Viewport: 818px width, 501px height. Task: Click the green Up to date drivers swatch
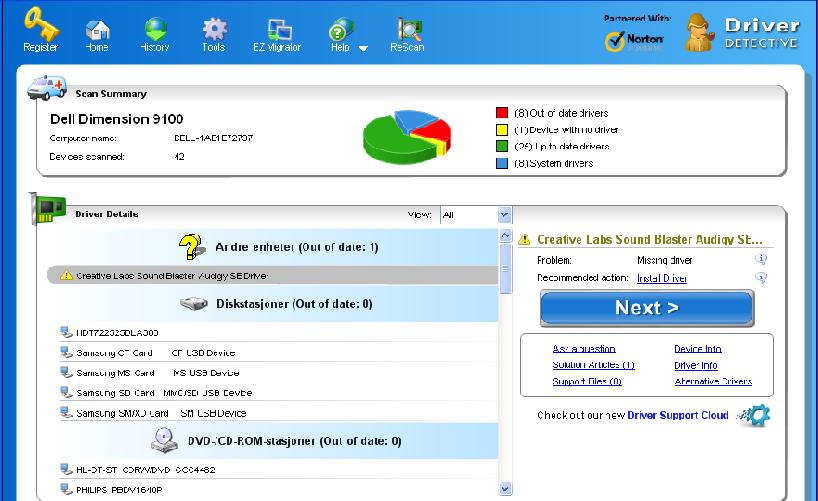click(x=502, y=146)
